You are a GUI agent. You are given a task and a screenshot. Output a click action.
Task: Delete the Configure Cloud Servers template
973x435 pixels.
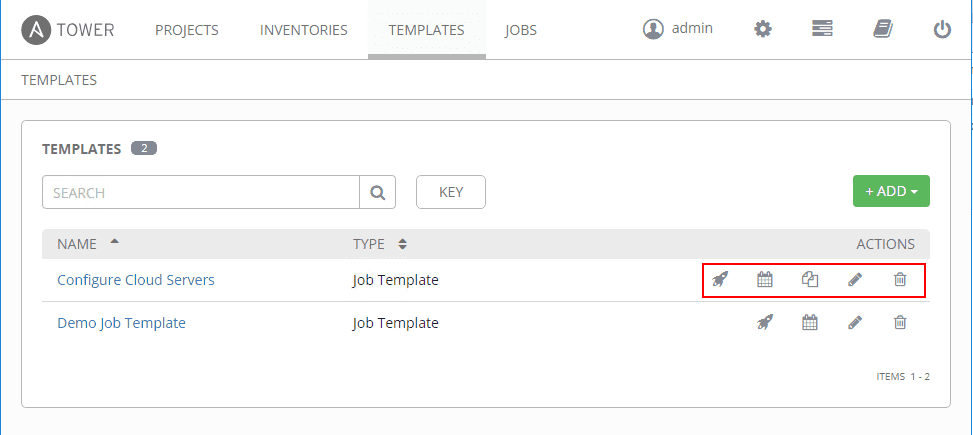(900, 280)
